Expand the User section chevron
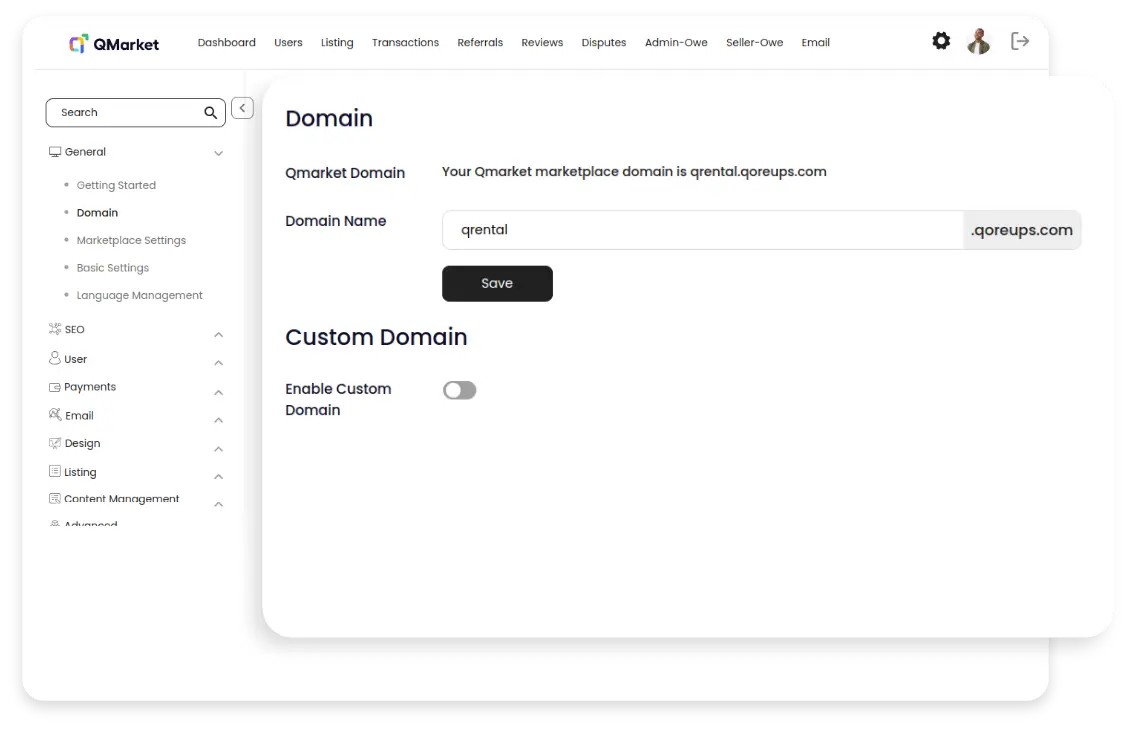 [x=218, y=362]
